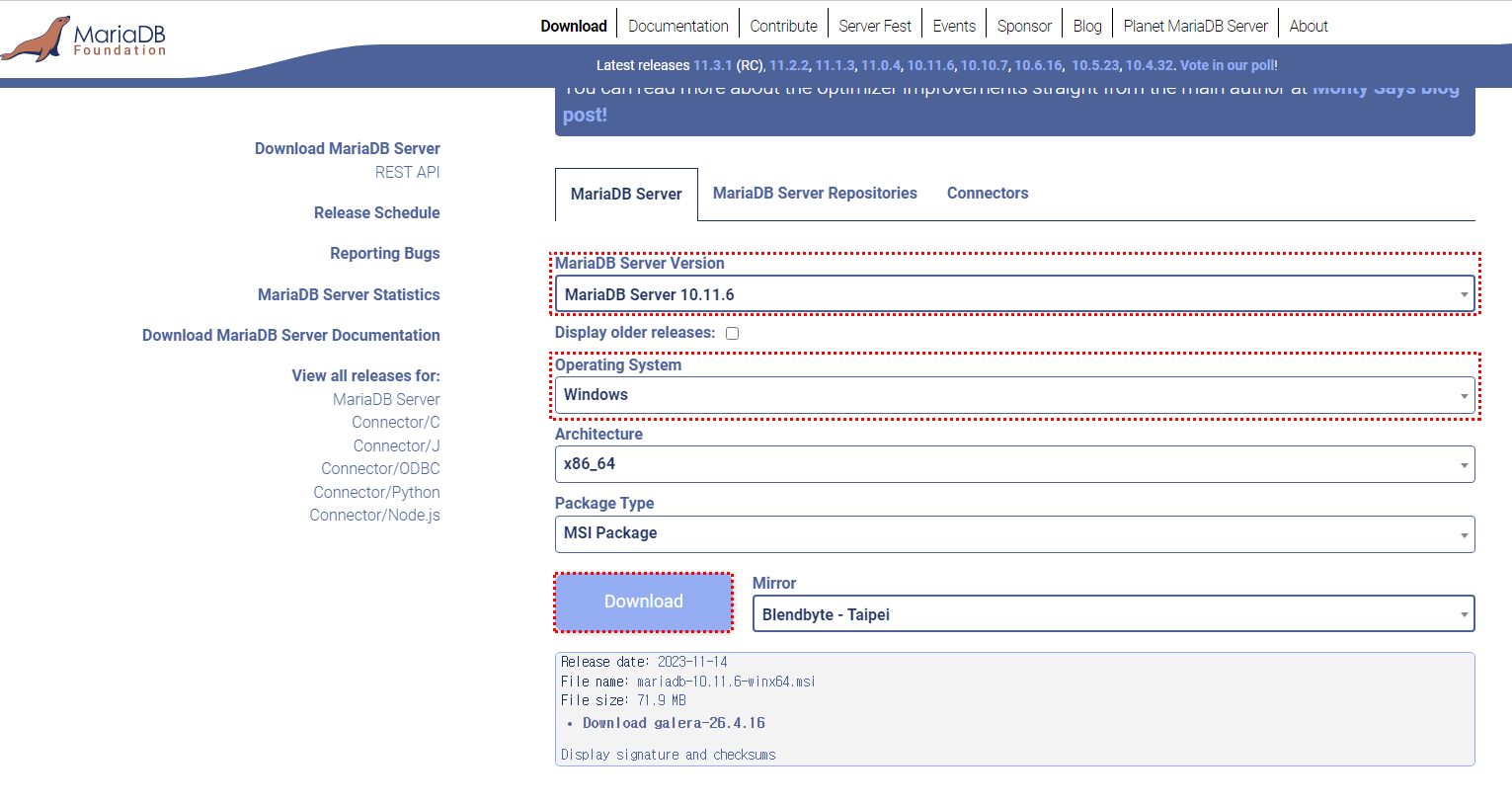
Task: Click the release date 2023-11-14 text
Action: tap(692, 662)
